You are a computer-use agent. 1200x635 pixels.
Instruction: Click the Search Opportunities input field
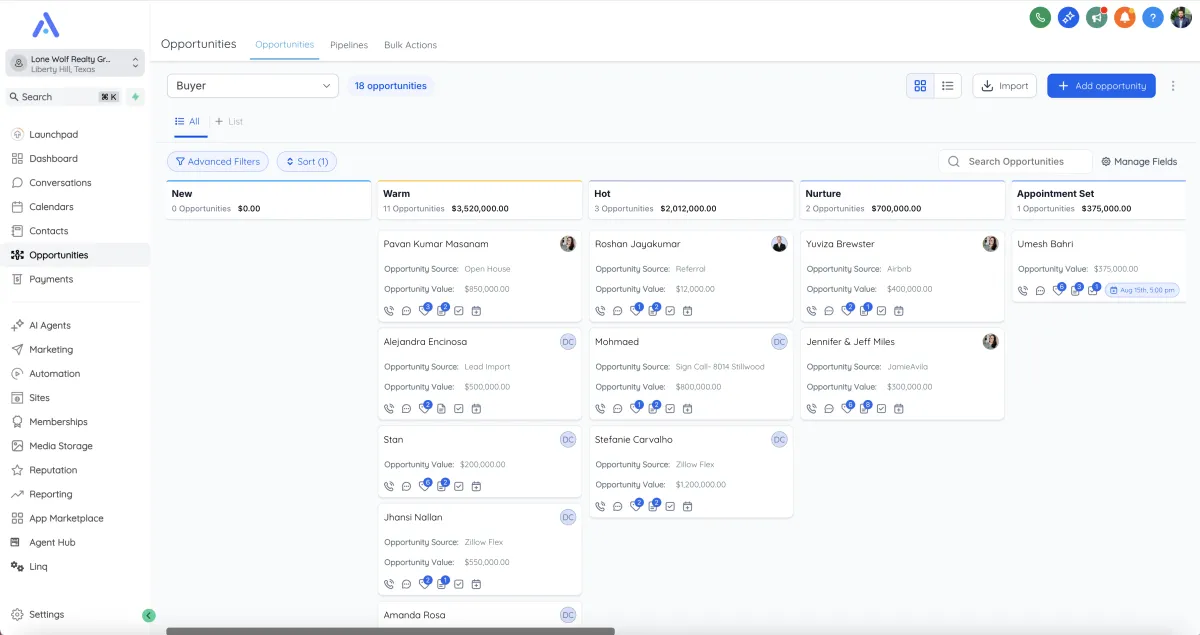pos(1022,161)
